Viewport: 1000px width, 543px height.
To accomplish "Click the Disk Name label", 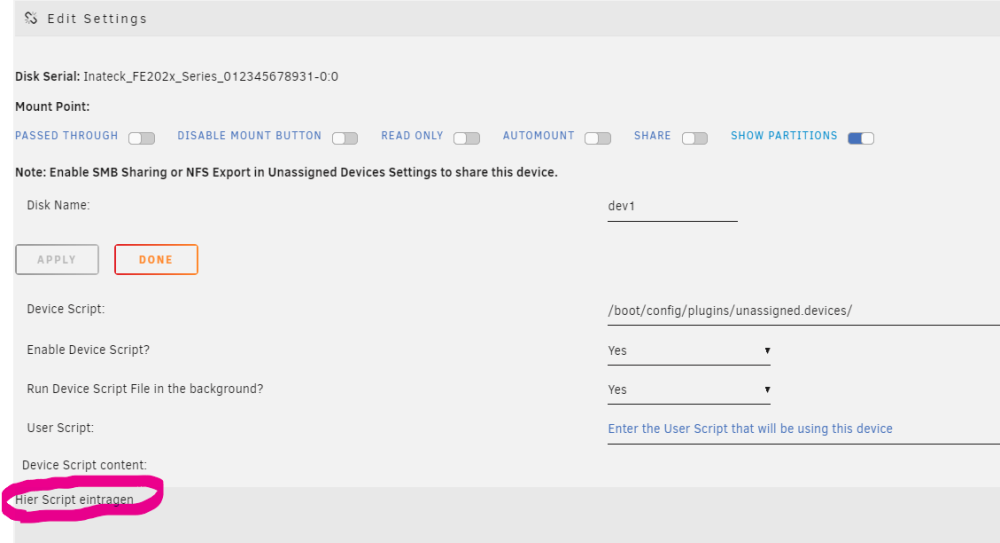I will tap(58, 205).
